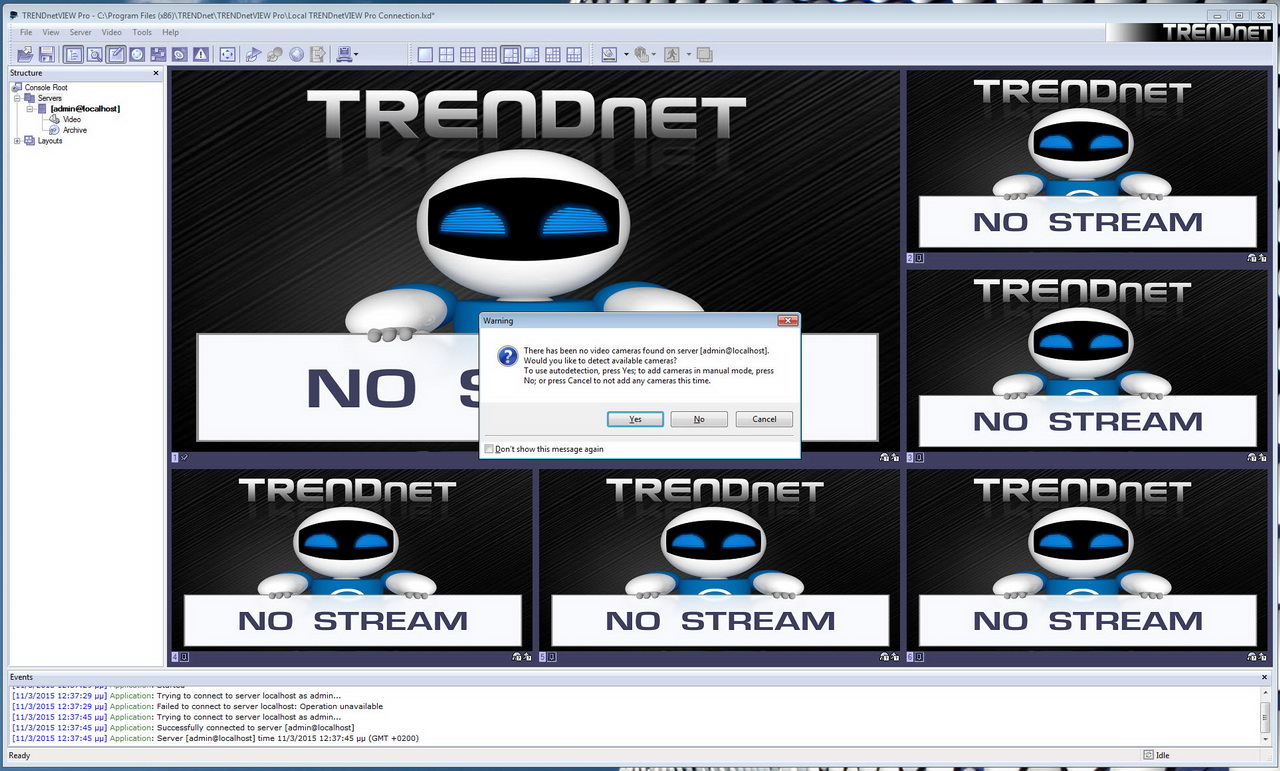The width and height of the screenshot is (1280, 771).
Task: Click the warning triangle events toolbar icon
Action: pyautogui.click(x=200, y=54)
